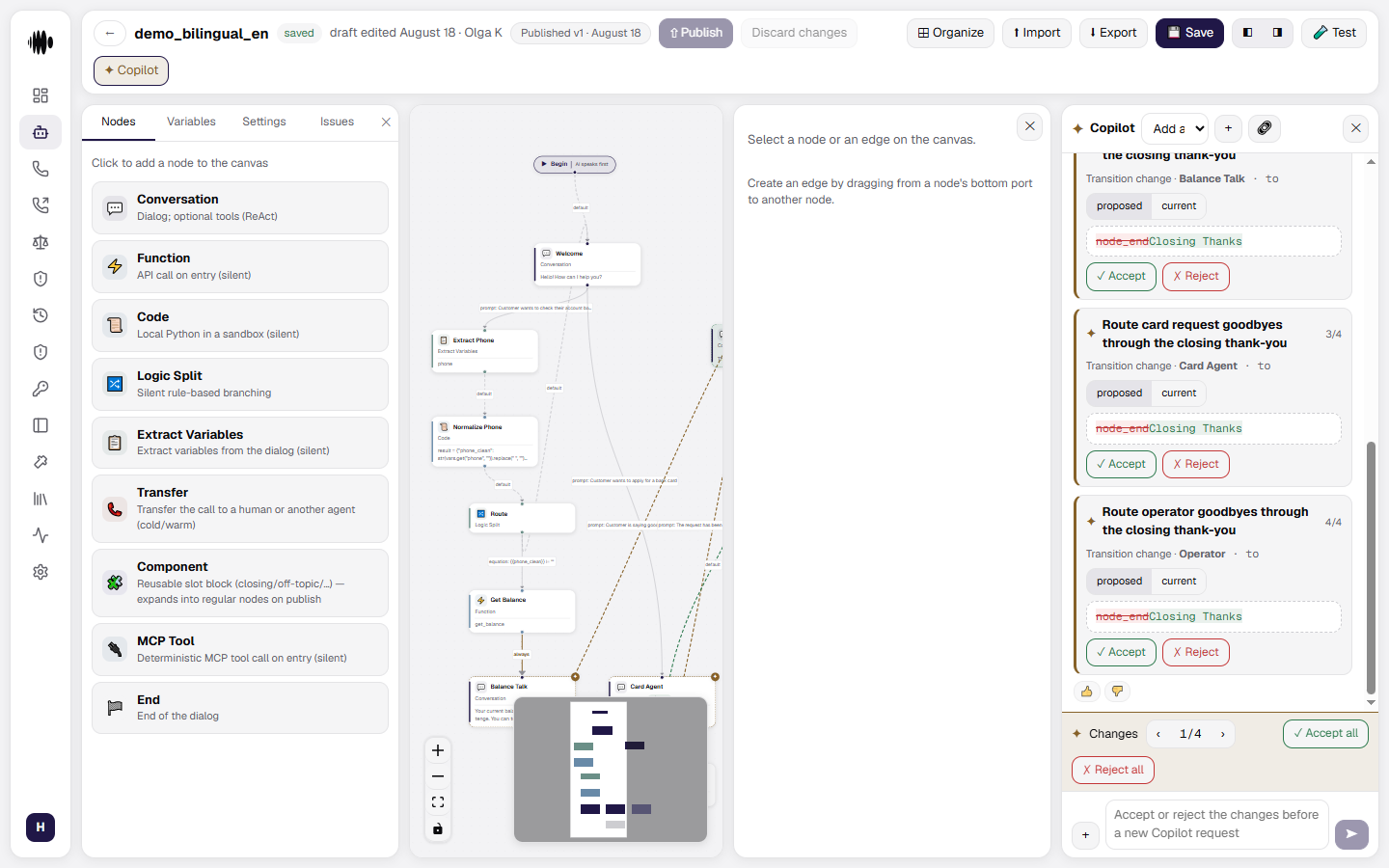Click the H user avatar
This screenshot has height=868, width=1389.
(41, 827)
